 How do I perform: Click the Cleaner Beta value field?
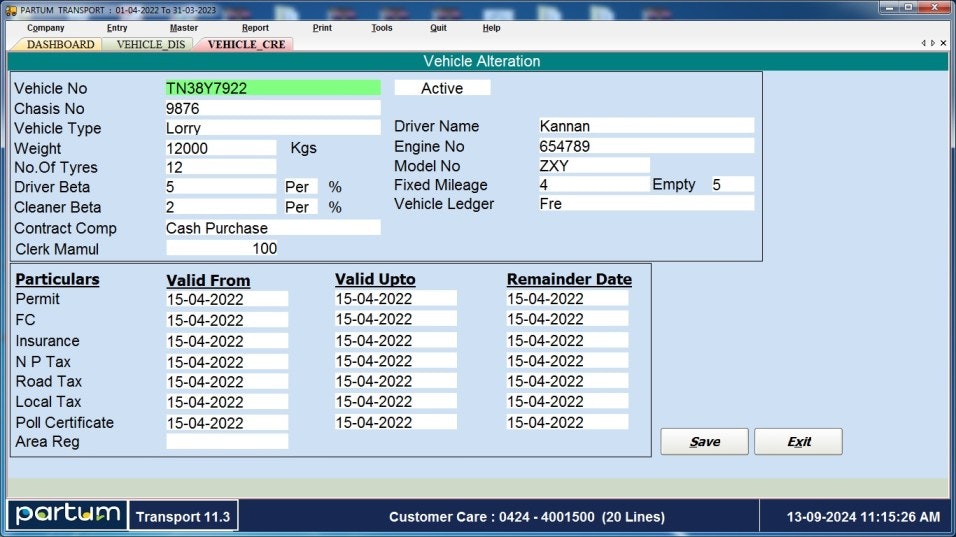(x=221, y=207)
